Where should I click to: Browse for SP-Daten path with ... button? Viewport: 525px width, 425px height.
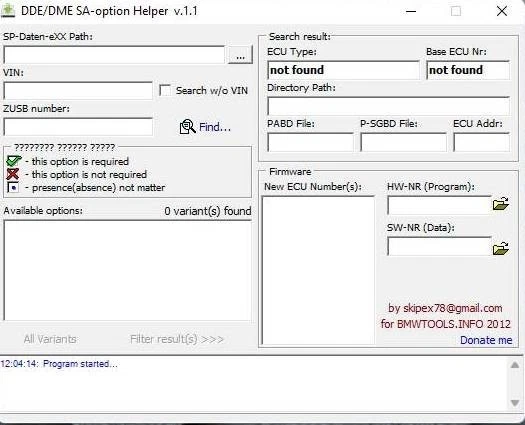[x=240, y=55]
